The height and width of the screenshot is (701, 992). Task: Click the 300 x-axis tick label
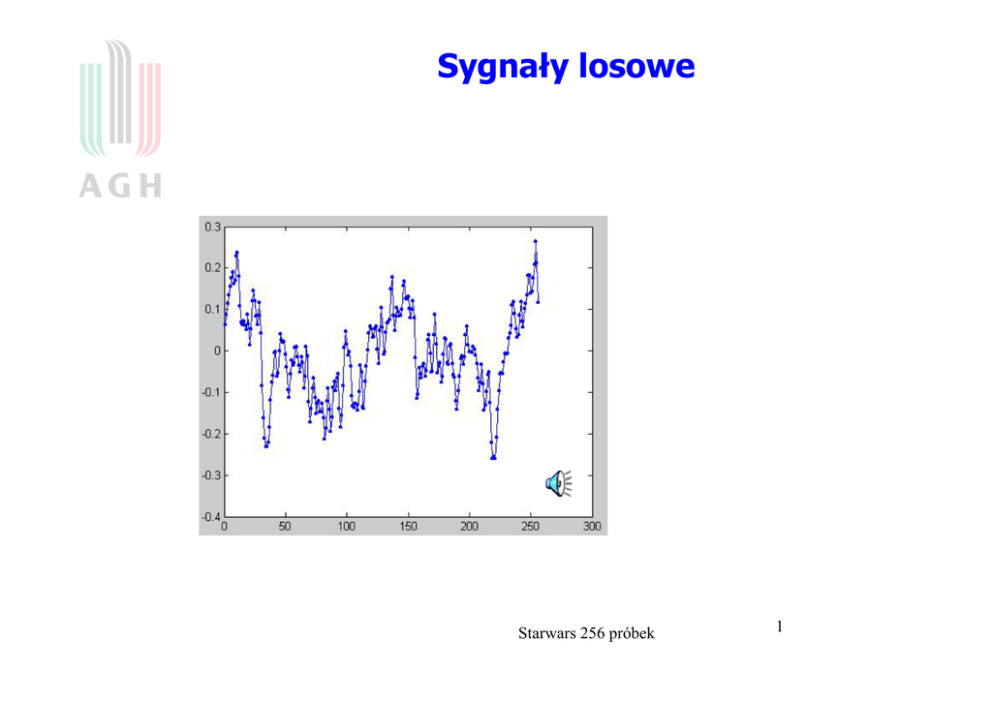coord(592,526)
